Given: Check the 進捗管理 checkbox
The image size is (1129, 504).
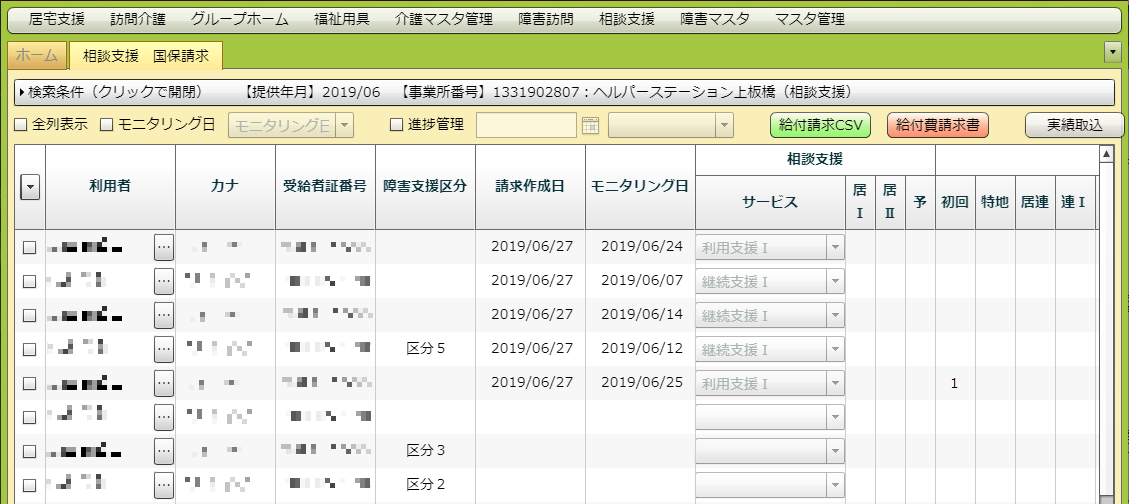Looking at the screenshot, I should click(396, 125).
